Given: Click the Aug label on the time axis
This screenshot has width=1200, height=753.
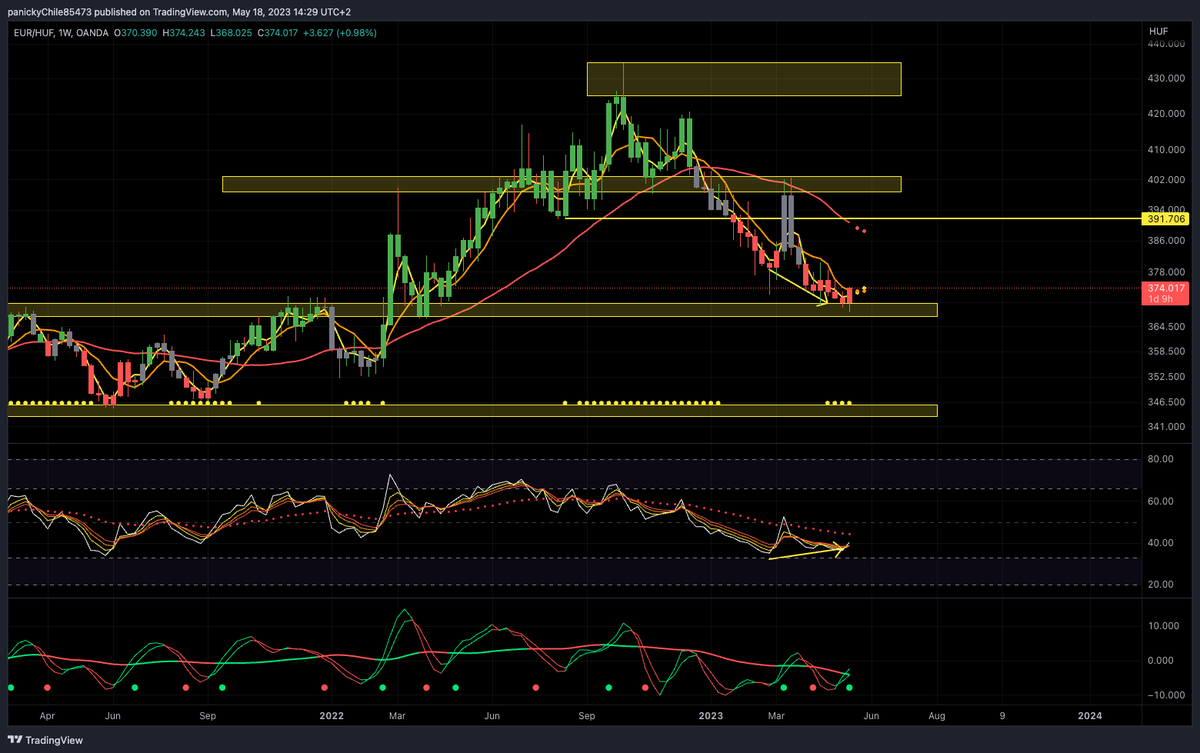Looking at the screenshot, I should point(937,716).
